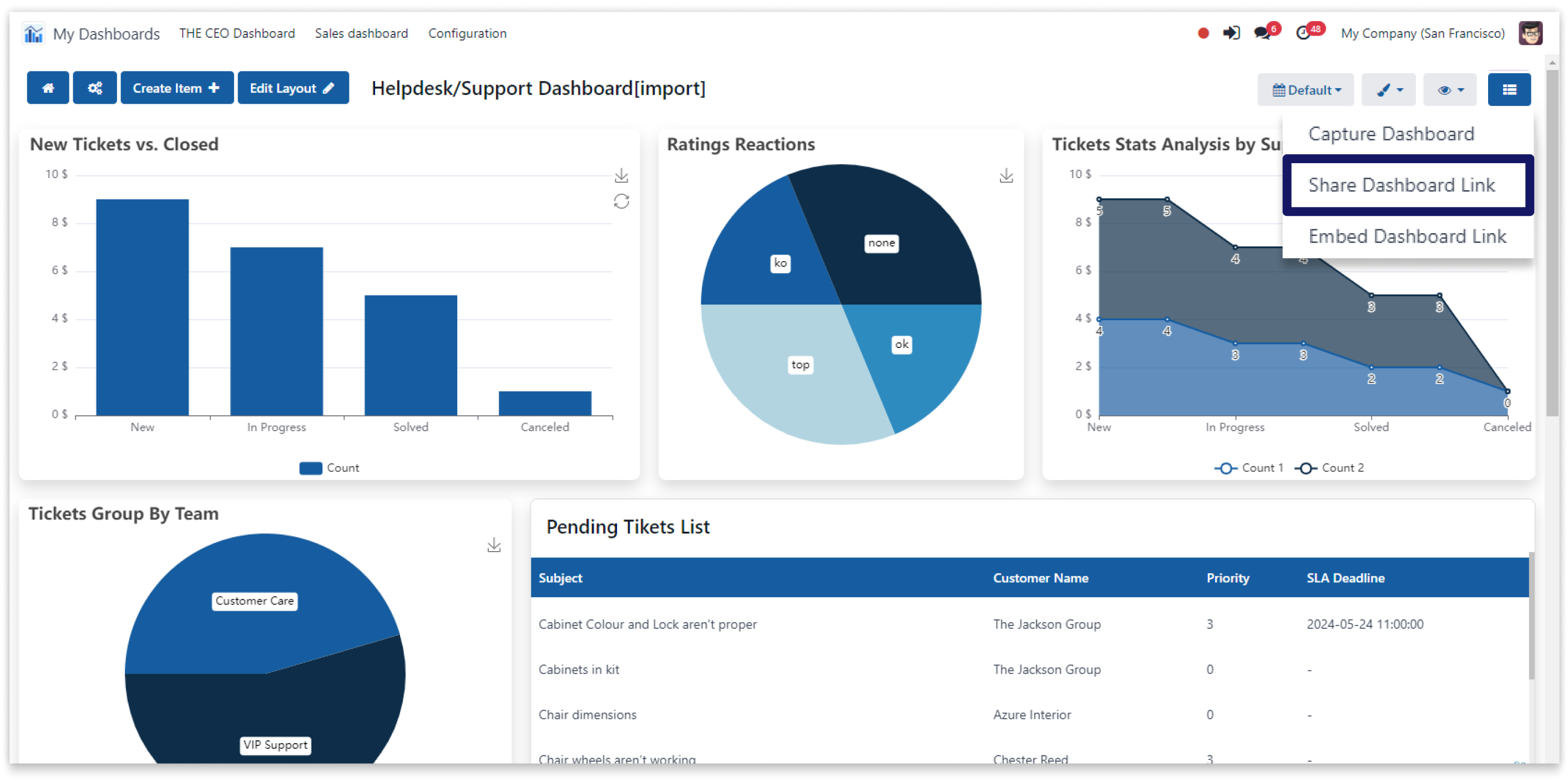Viewport: 1568px width, 782px height.
Task: Click the 'ok' pie slice label
Action: 902,344
